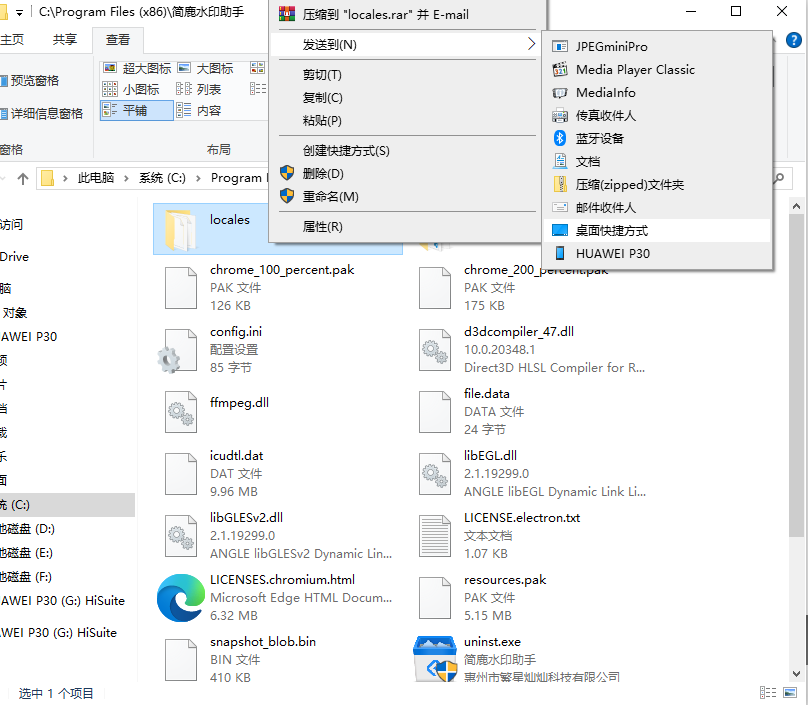Open the details view icon in status bar
This screenshot has height=705, width=808.
[x=768, y=692]
